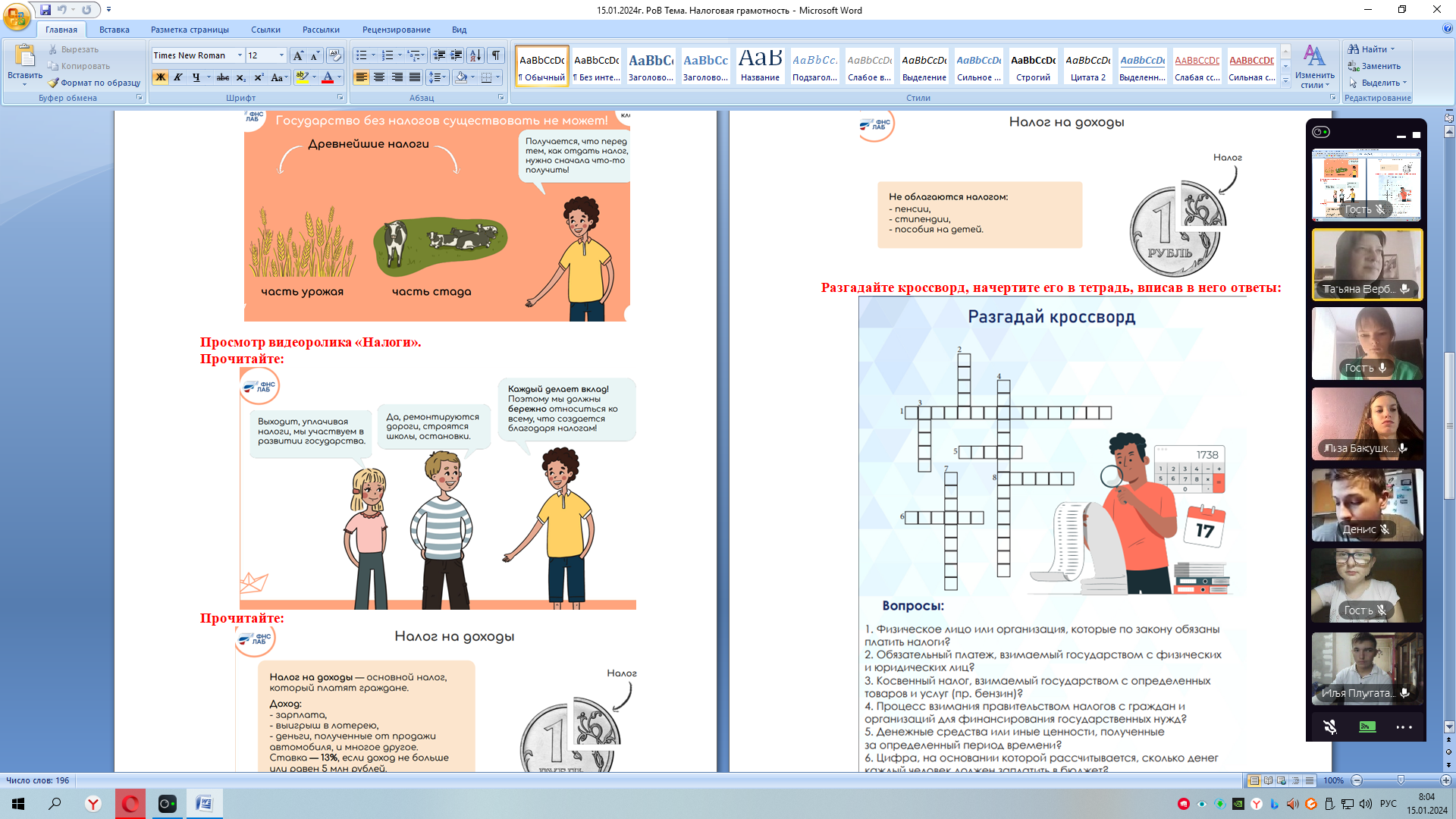Switch to Full Screen Reading view
This screenshot has width=1456, height=819.
[x=1268, y=780]
